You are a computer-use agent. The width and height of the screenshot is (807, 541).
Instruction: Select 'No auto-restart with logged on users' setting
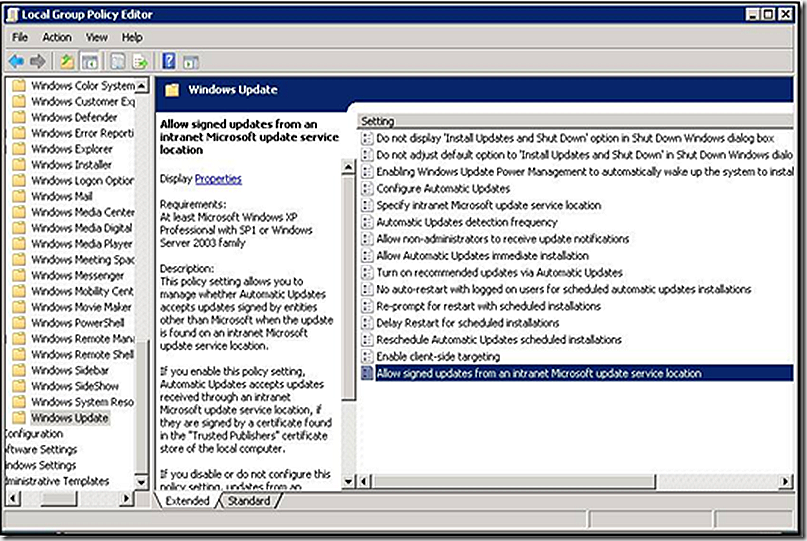(x=564, y=289)
